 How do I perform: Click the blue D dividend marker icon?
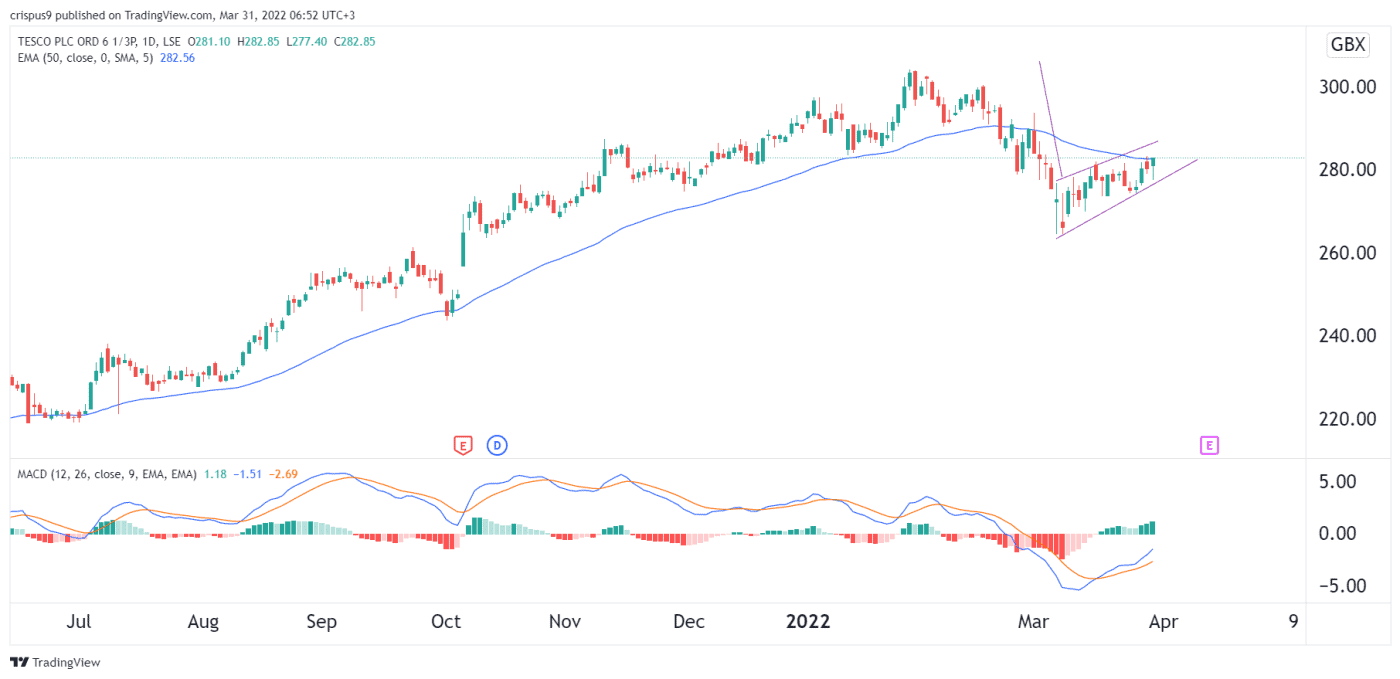(497, 444)
